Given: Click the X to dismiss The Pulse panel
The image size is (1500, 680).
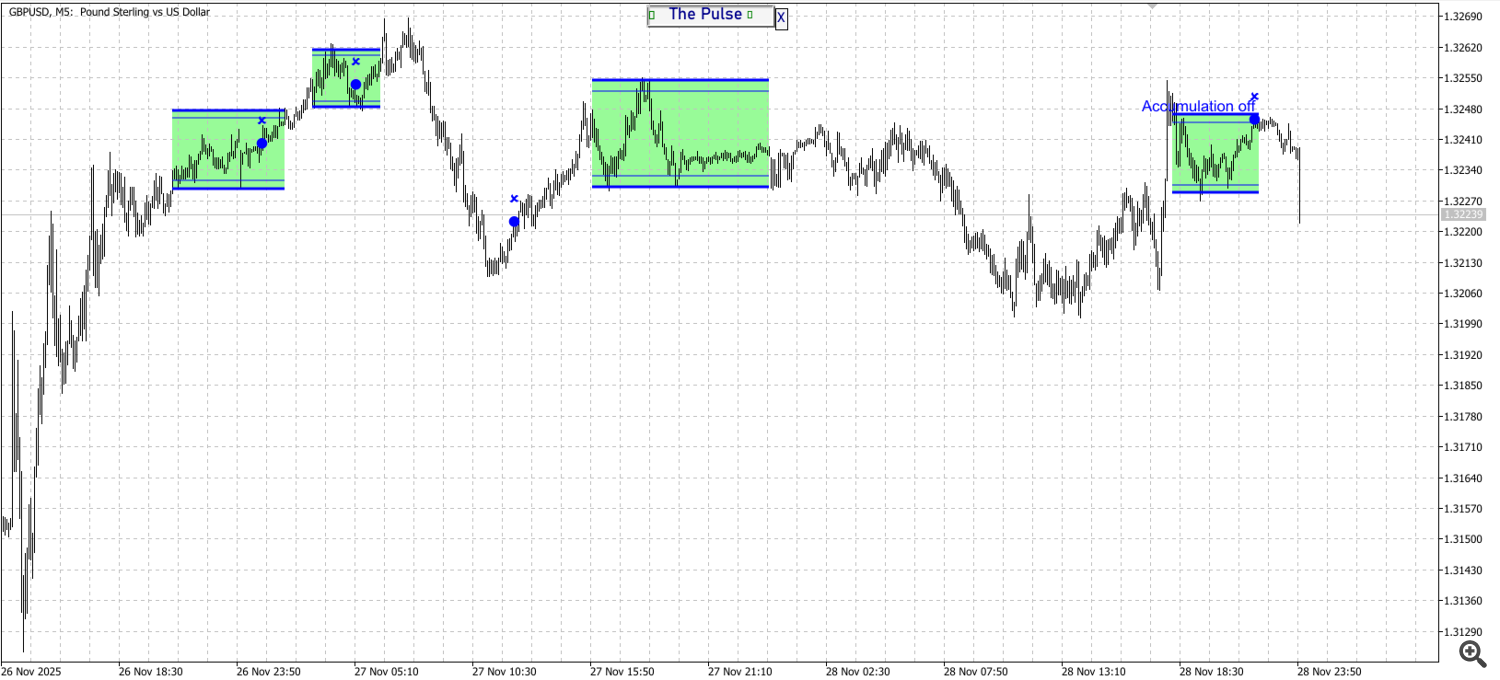Looking at the screenshot, I should pyautogui.click(x=780, y=17).
